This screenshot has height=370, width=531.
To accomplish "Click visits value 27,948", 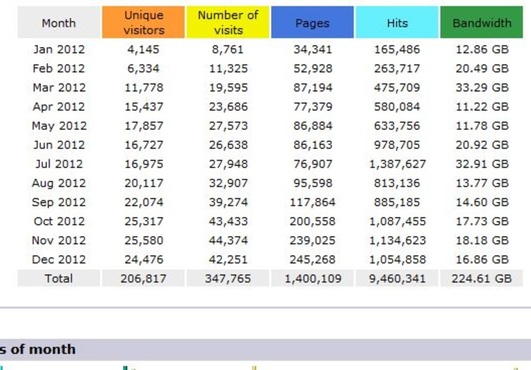I will coord(228,164).
